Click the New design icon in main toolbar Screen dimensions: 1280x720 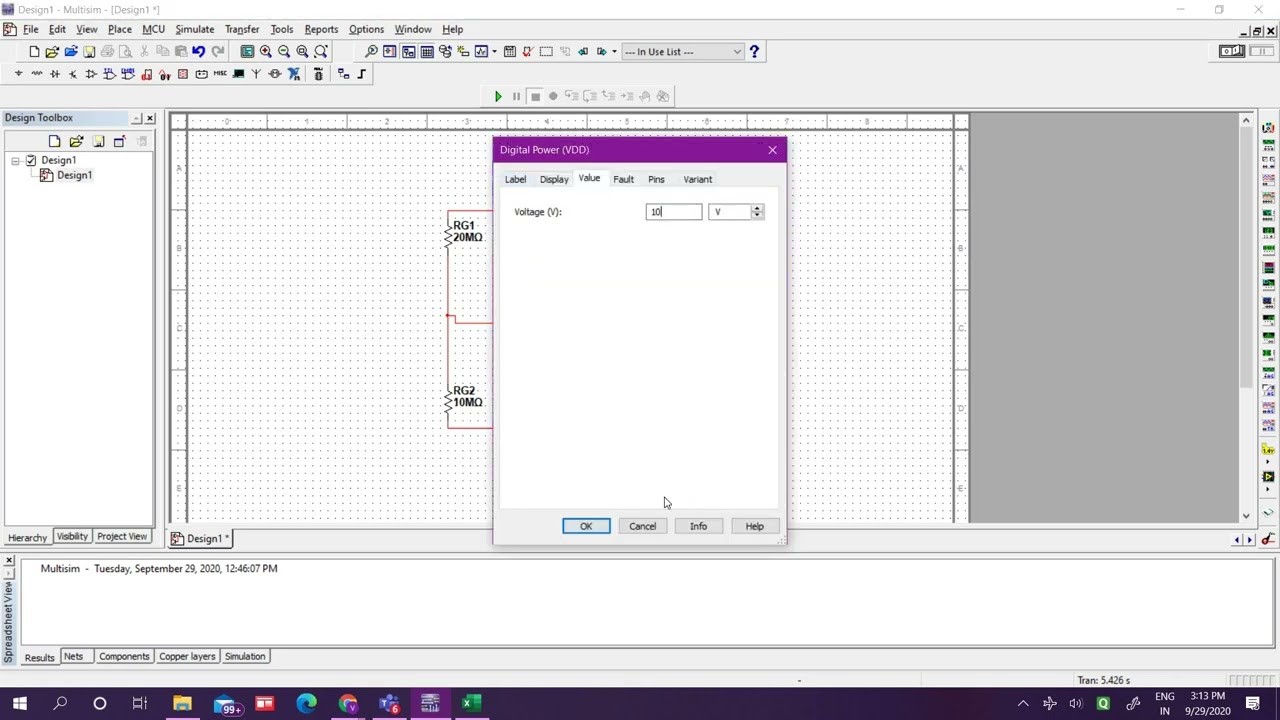[x=34, y=51]
